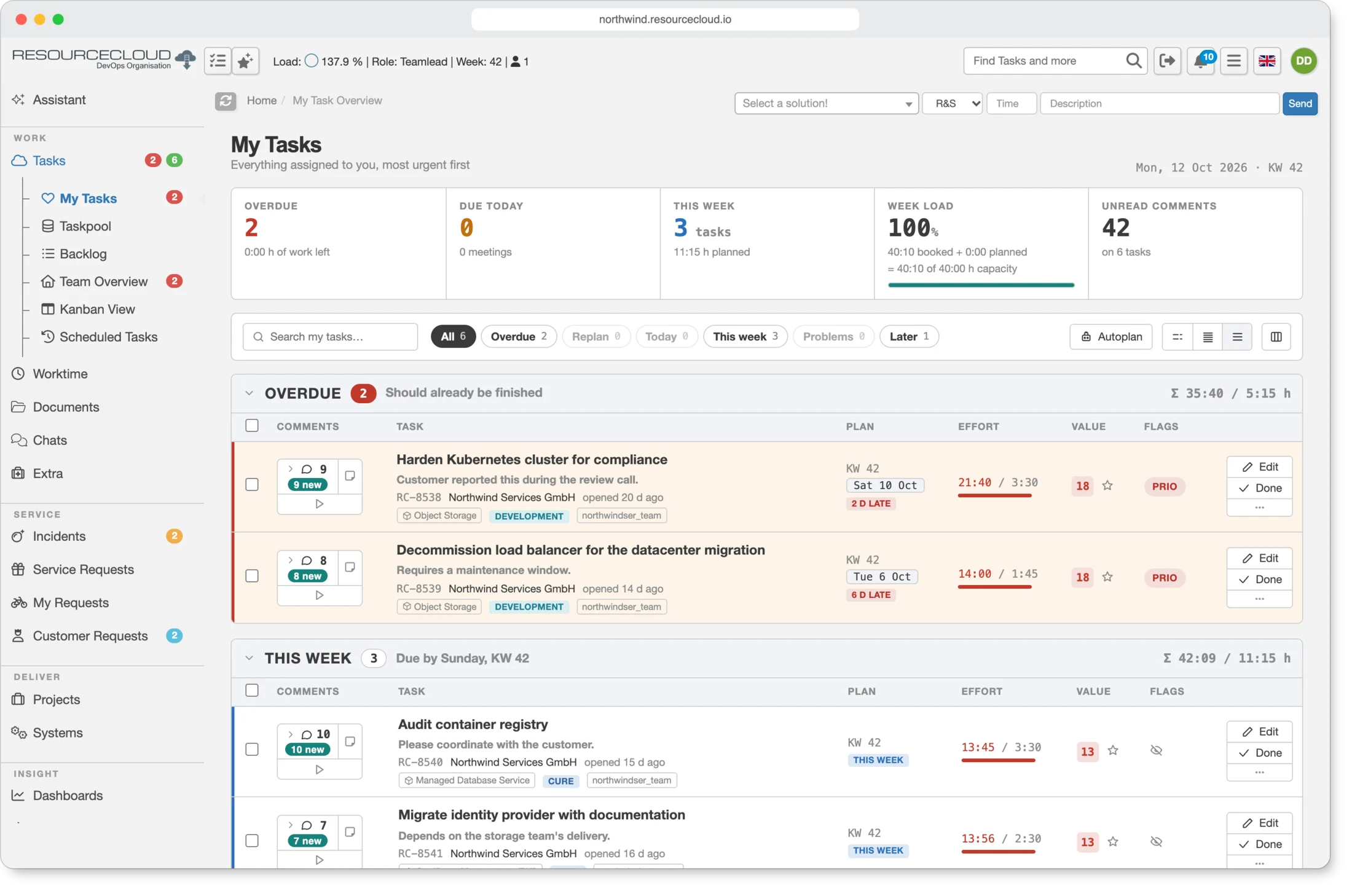Select the Harden Kubernetes cluster task checkbox
Screen dimensions: 1352x896
pos(252,484)
